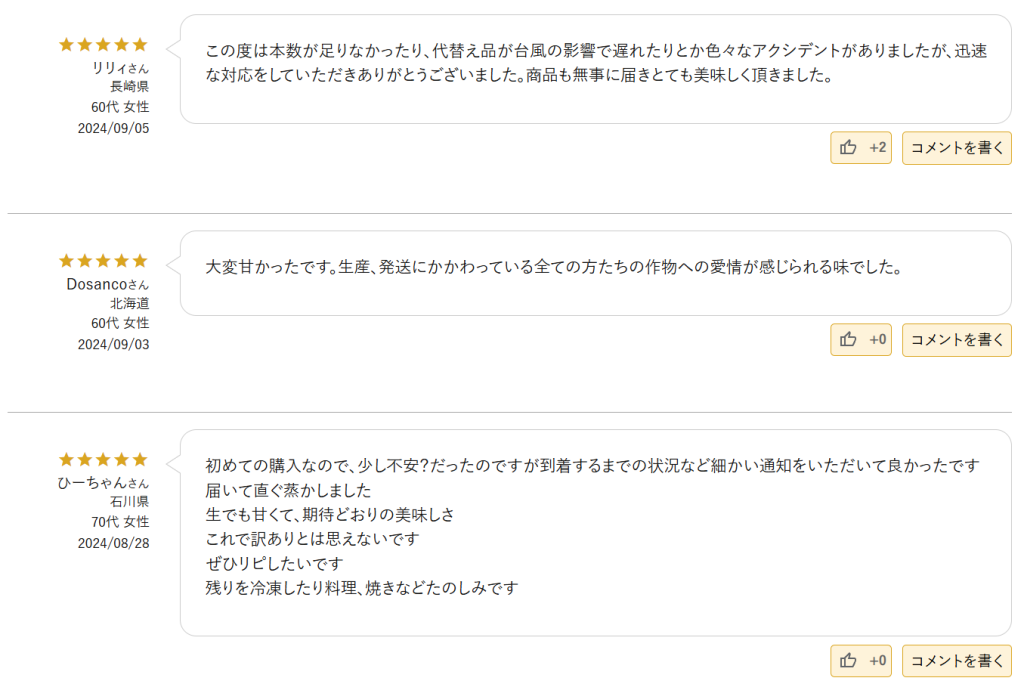
Task: Click the review date 2024/09/05
Action: (114, 128)
